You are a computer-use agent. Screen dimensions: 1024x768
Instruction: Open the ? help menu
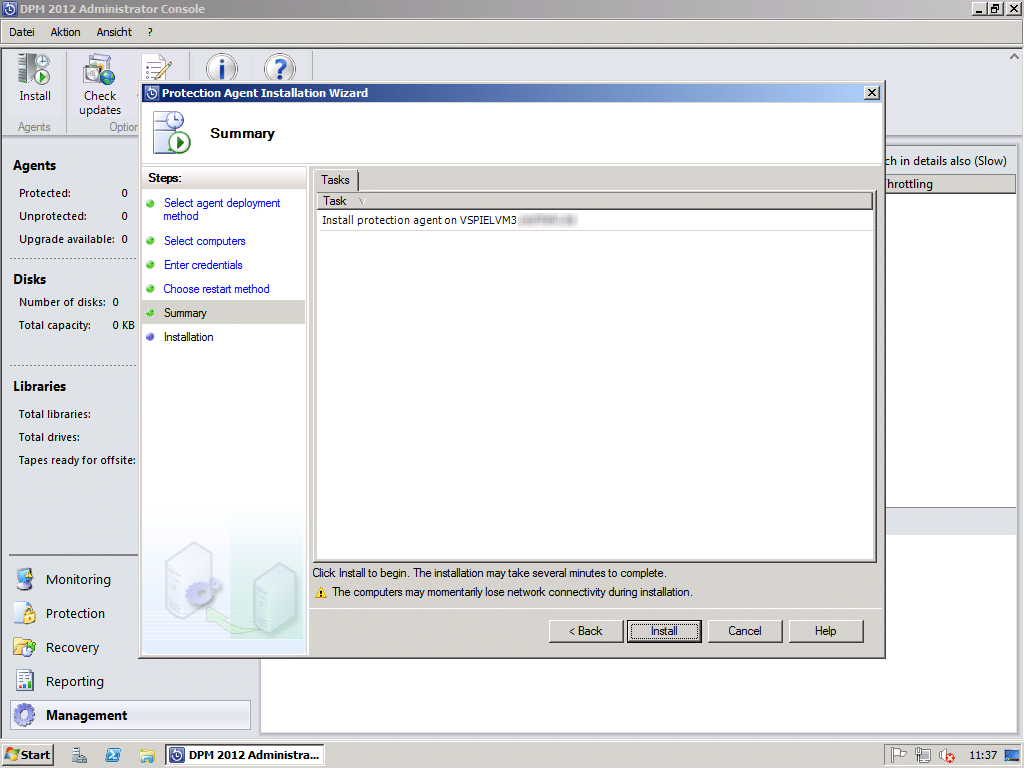150,32
